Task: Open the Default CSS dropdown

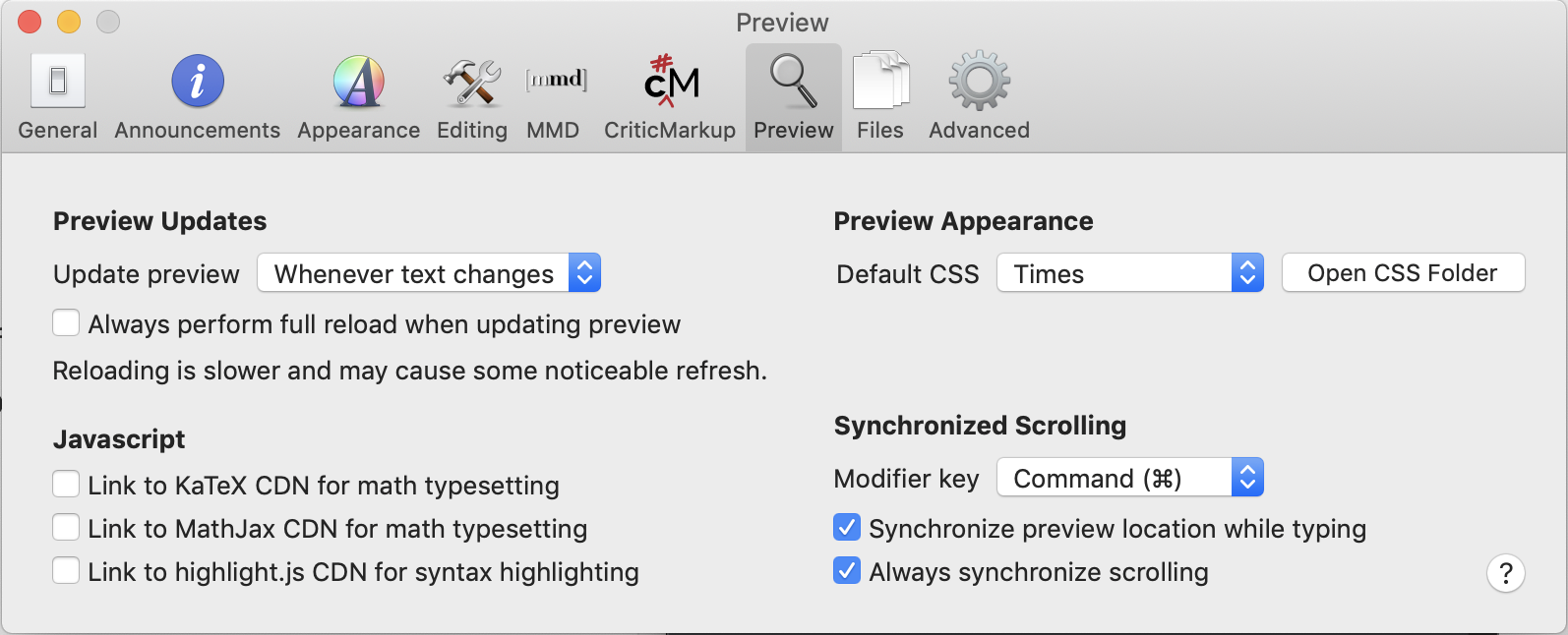Action: point(1130,273)
